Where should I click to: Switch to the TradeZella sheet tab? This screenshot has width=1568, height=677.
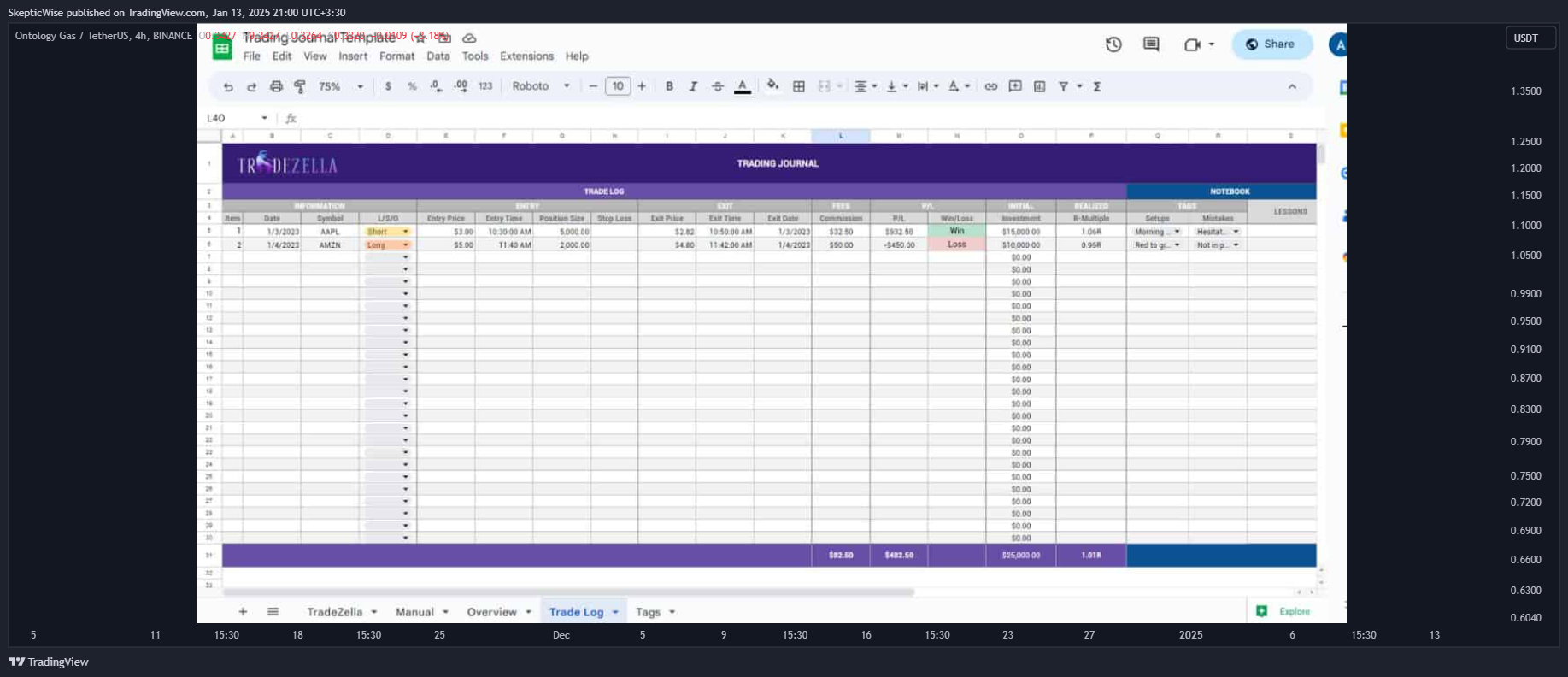(334, 612)
